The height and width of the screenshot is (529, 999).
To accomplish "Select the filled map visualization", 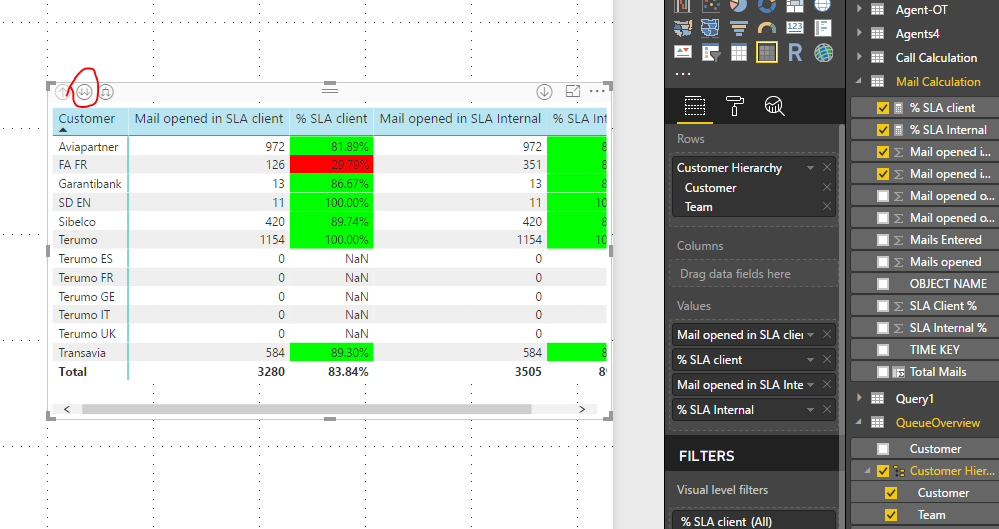I will [x=683, y=27].
